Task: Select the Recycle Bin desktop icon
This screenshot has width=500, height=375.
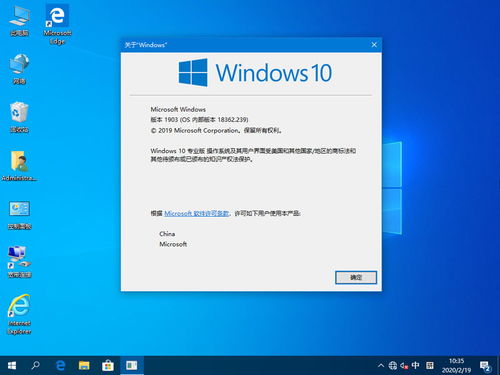Action: coord(19,117)
